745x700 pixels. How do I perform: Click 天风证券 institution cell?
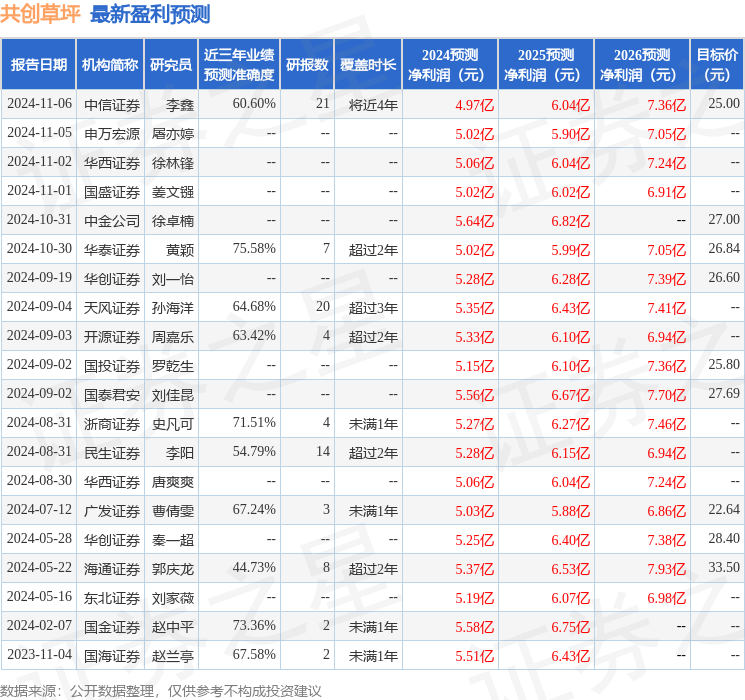(x=112, y=307)
